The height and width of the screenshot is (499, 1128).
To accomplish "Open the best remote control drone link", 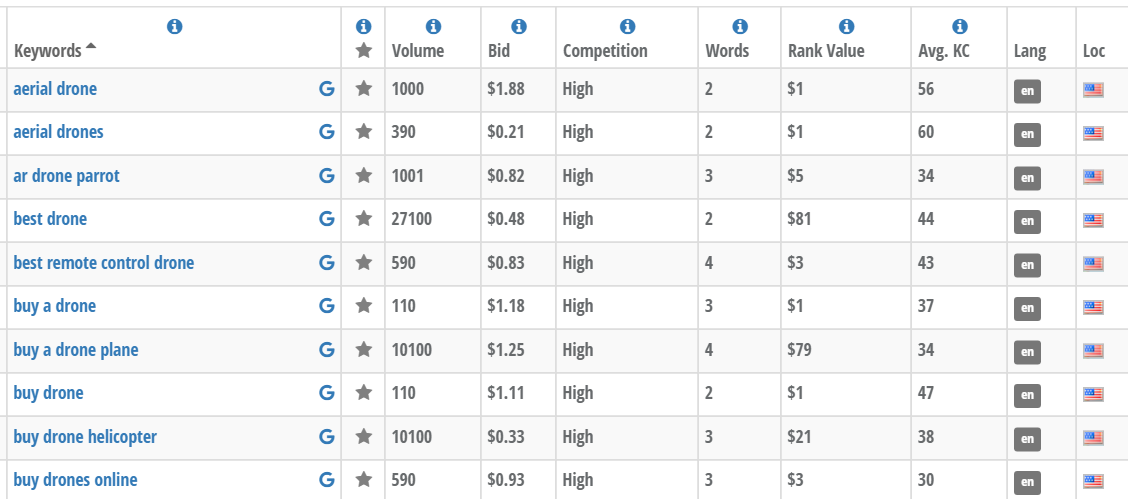I will click(x=104, y=263).
